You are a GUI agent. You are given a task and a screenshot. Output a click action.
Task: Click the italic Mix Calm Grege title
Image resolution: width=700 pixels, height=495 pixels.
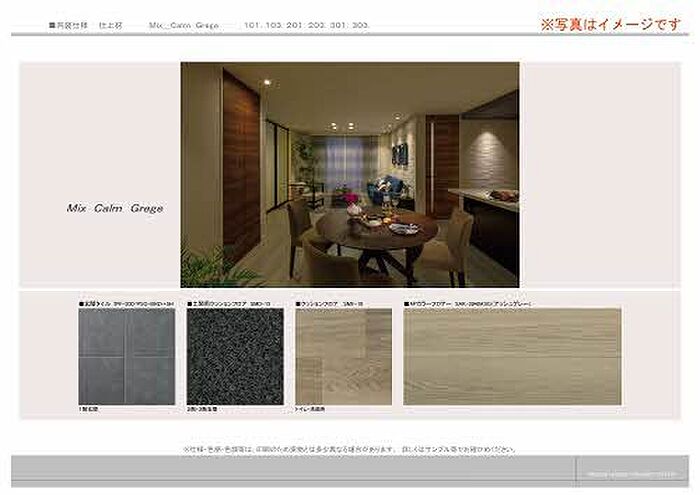point(115,209)
